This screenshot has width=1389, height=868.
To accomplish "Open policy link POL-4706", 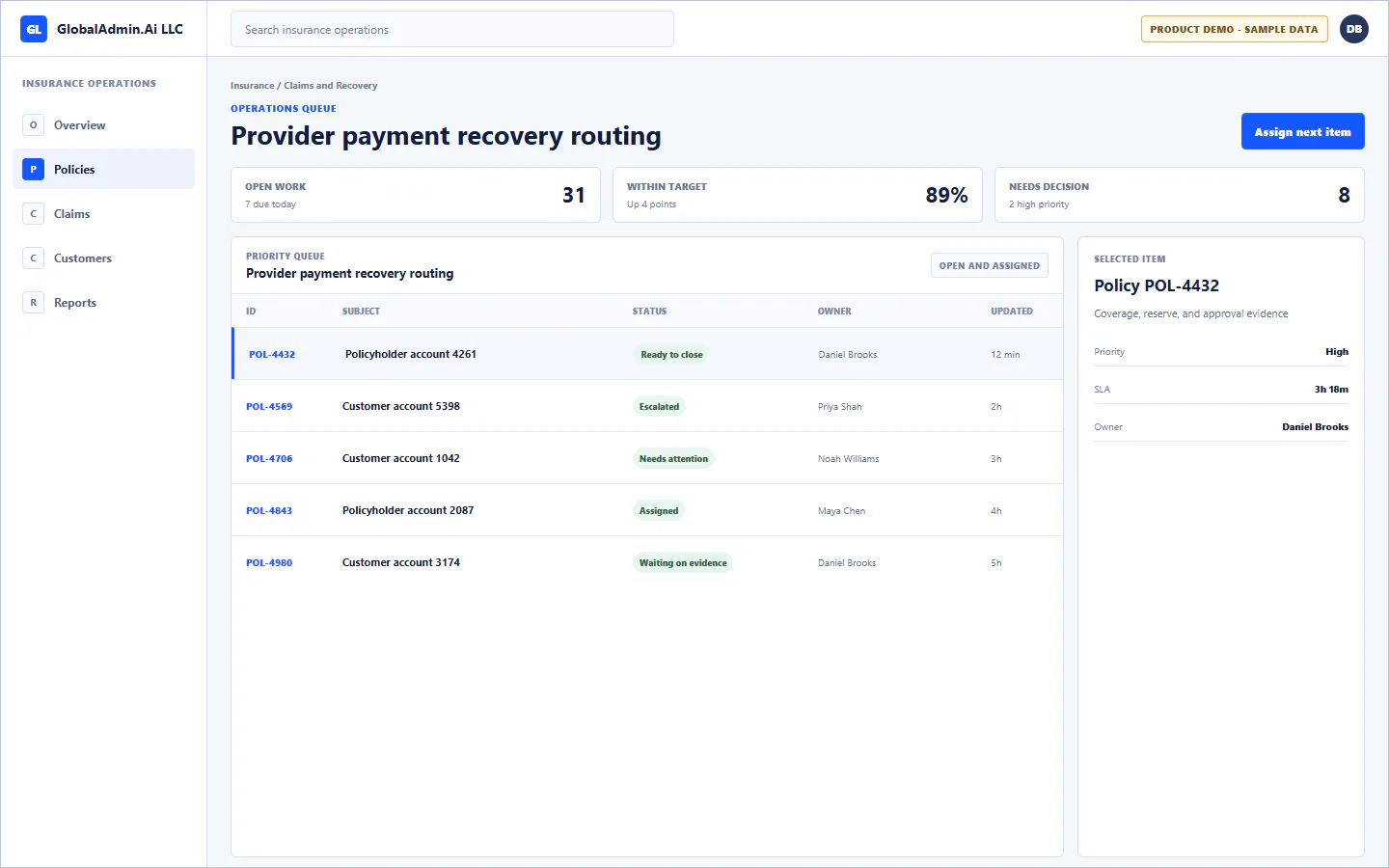I will [x=269, y=459].
